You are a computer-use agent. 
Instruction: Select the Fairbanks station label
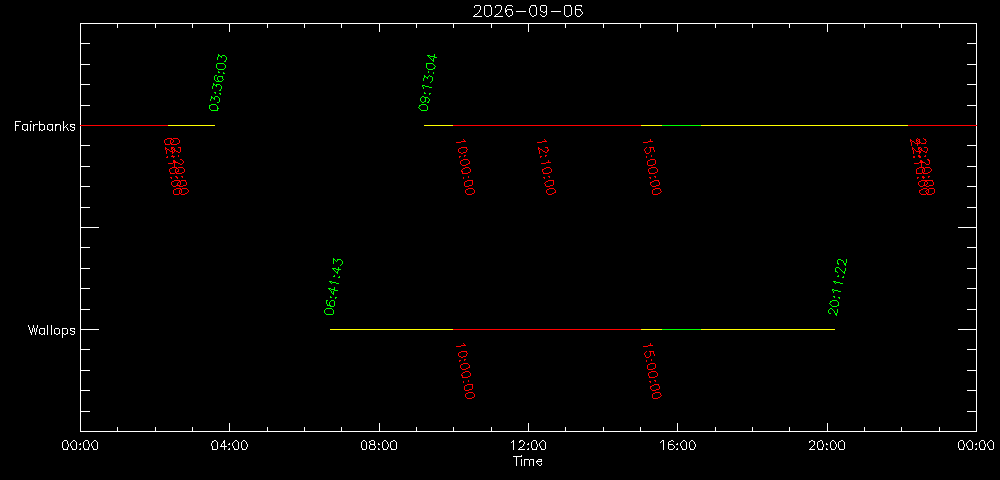point(45,126)
